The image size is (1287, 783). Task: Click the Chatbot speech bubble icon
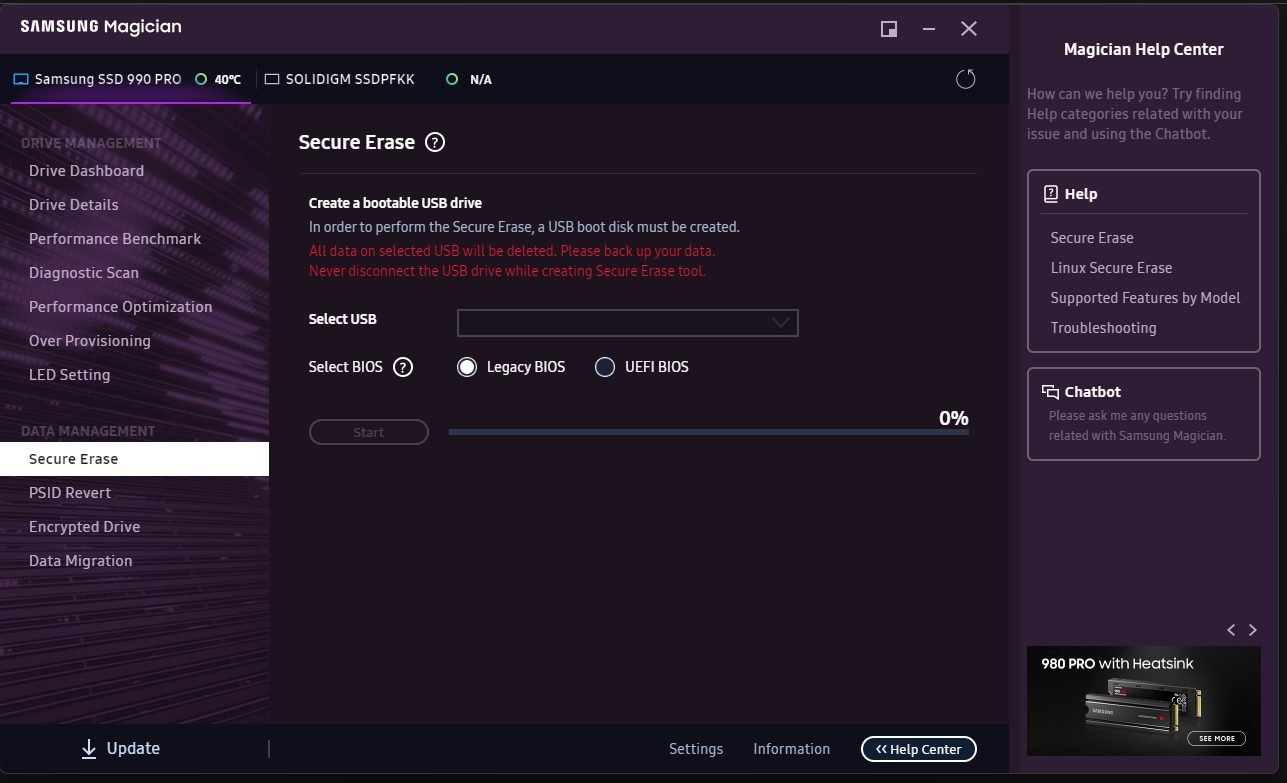[x=1050, y=392]
